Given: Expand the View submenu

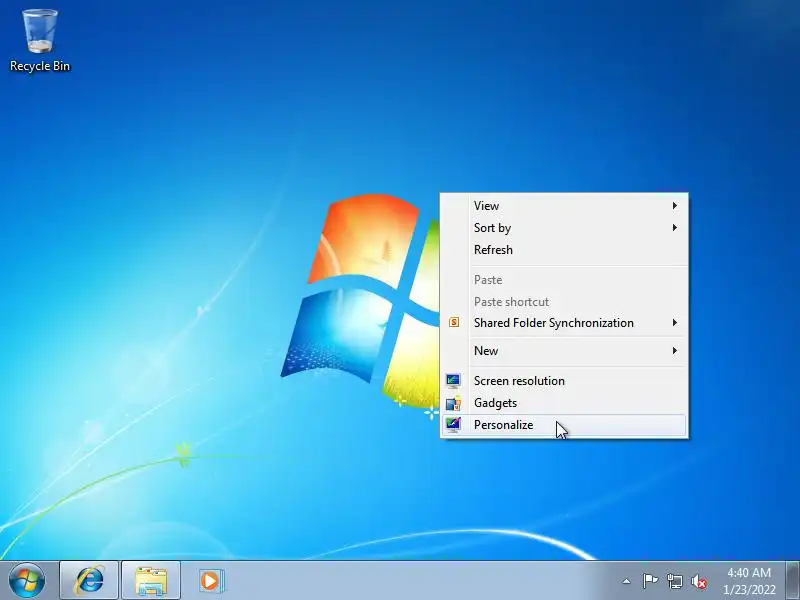Looking at the screenshot, I should point(564,206).
